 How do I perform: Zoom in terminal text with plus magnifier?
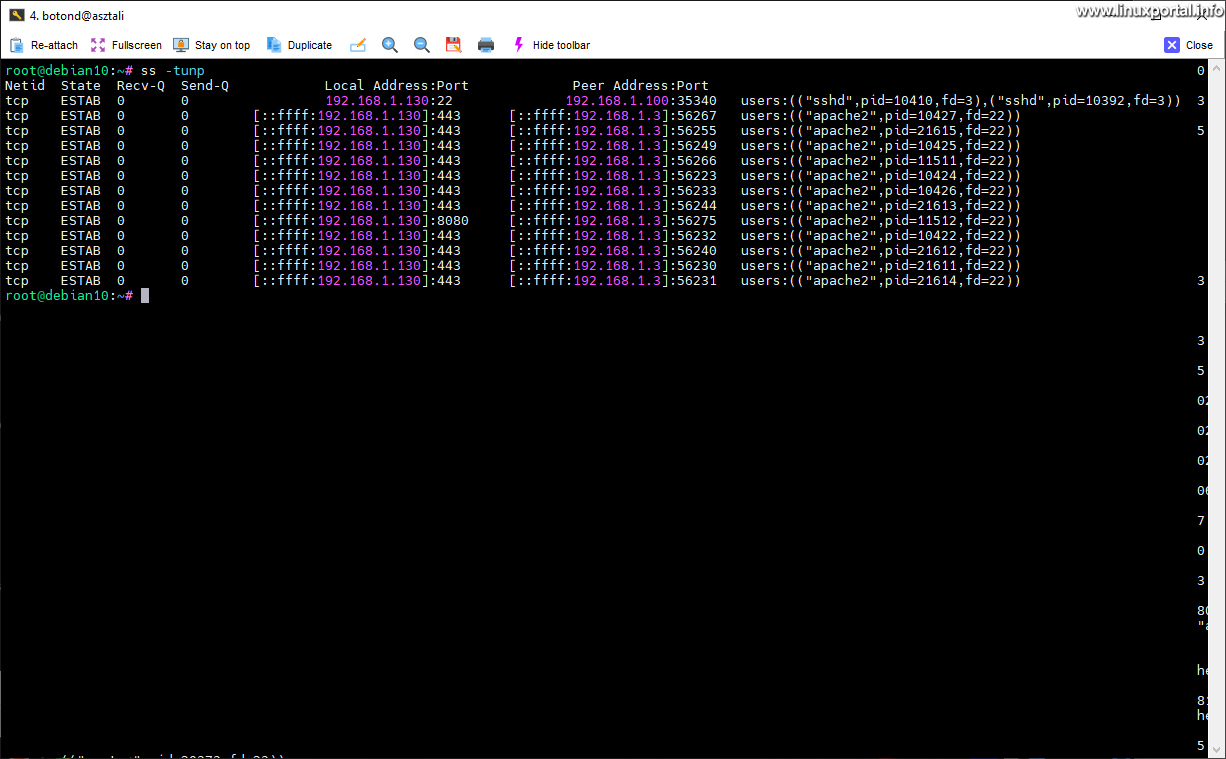[x=390, y=45]
